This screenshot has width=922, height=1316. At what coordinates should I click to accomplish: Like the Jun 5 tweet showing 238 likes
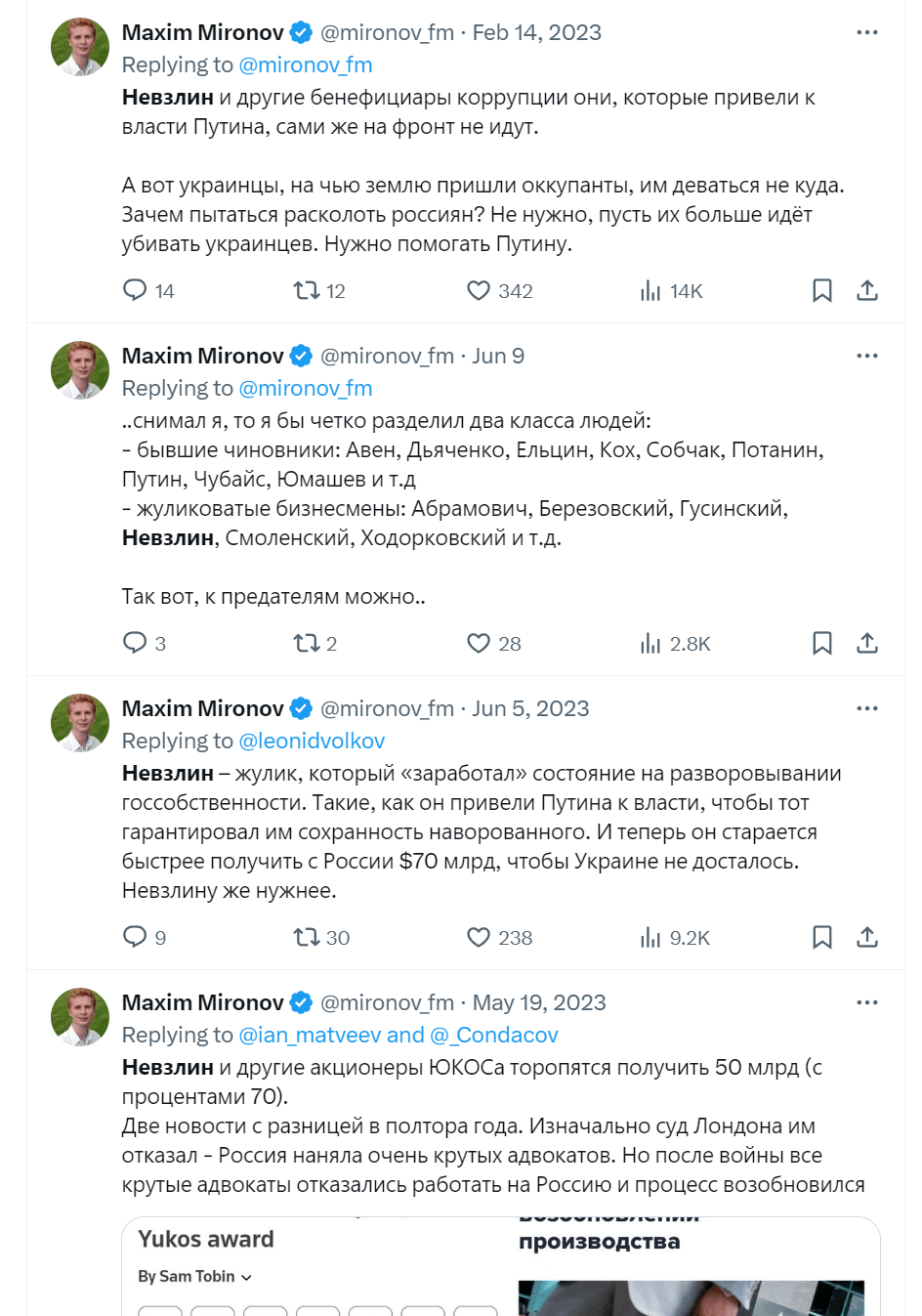[x=477, y=937]
